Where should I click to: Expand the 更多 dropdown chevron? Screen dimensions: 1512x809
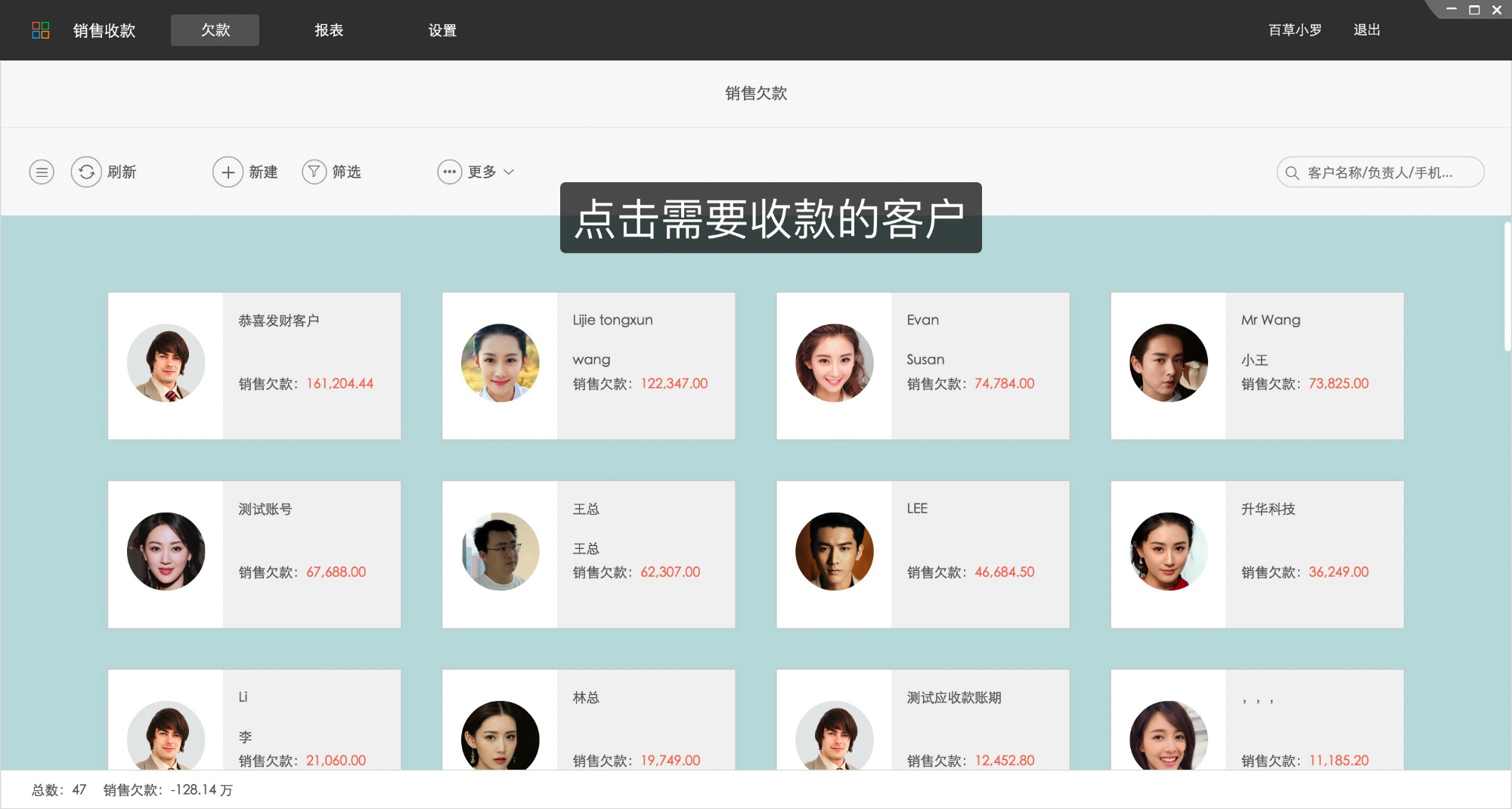tap(510, 172)
